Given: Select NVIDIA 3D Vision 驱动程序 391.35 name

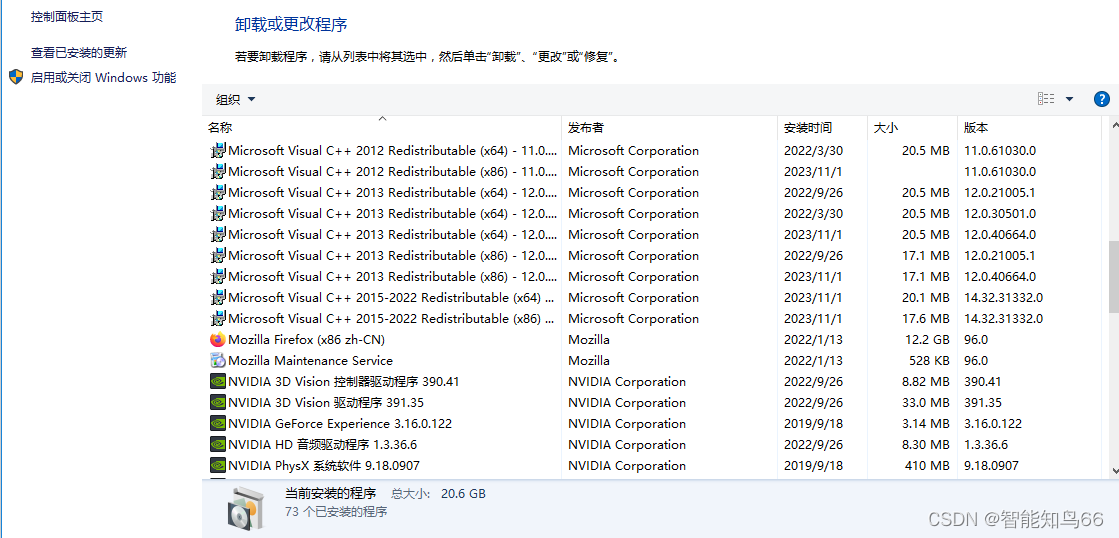Looking at the screenshot, I should coord(326,403).
